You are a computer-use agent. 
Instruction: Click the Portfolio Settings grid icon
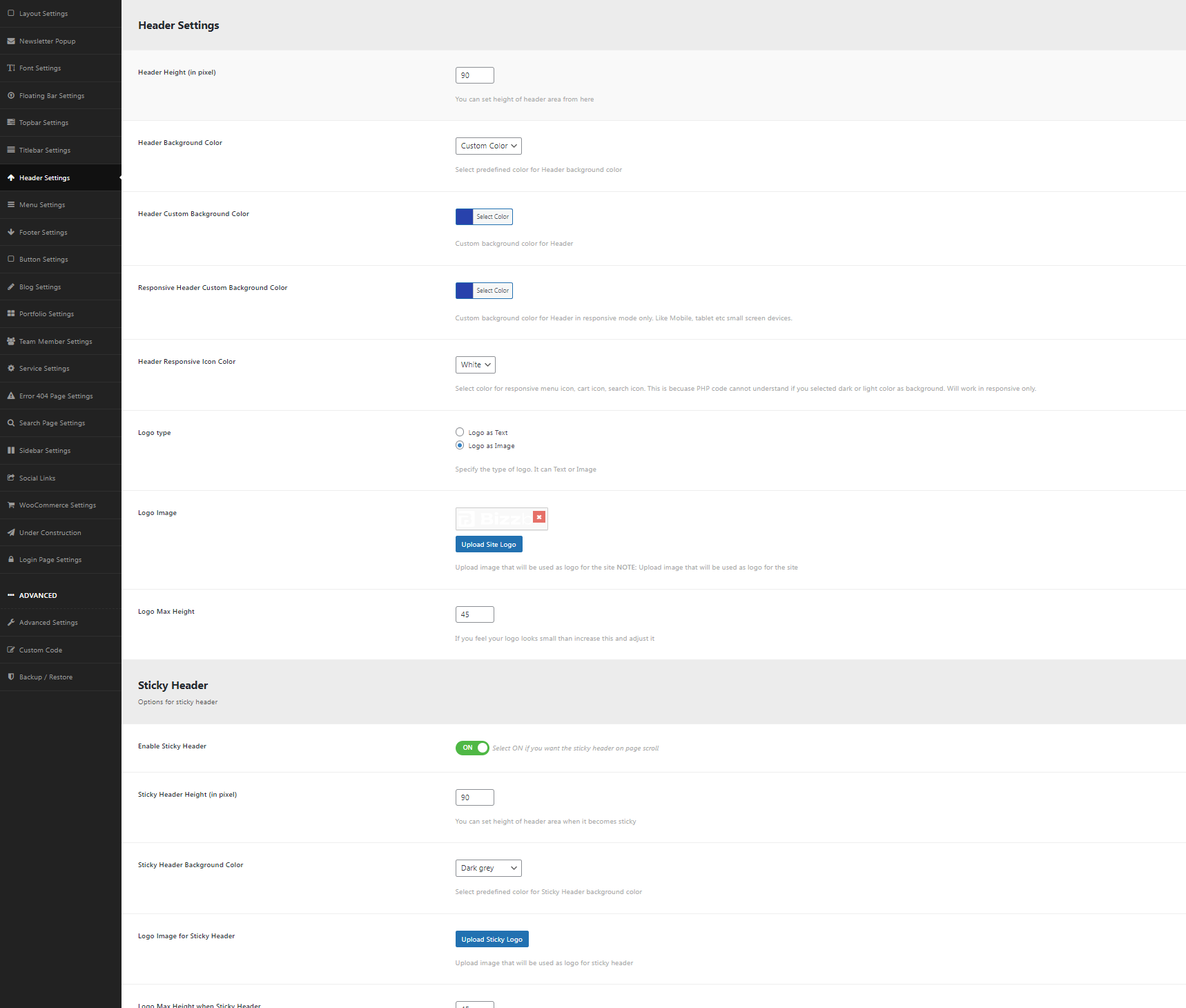click(x=11, y=314)
